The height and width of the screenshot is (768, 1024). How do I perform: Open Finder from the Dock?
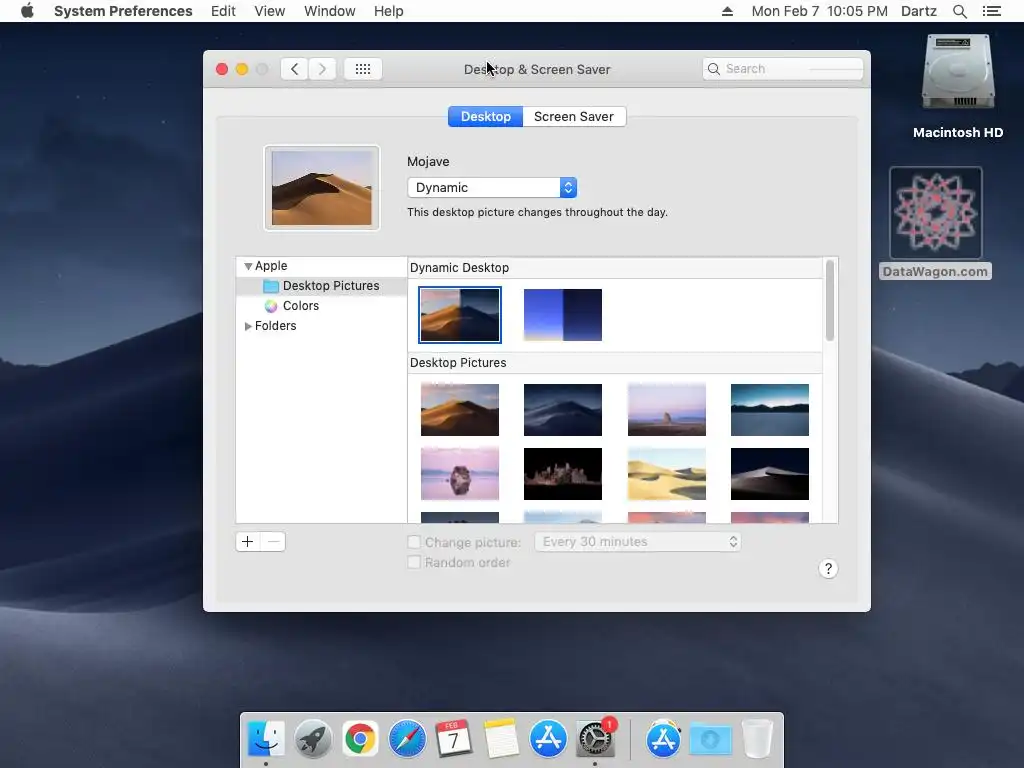pos(266,739)
